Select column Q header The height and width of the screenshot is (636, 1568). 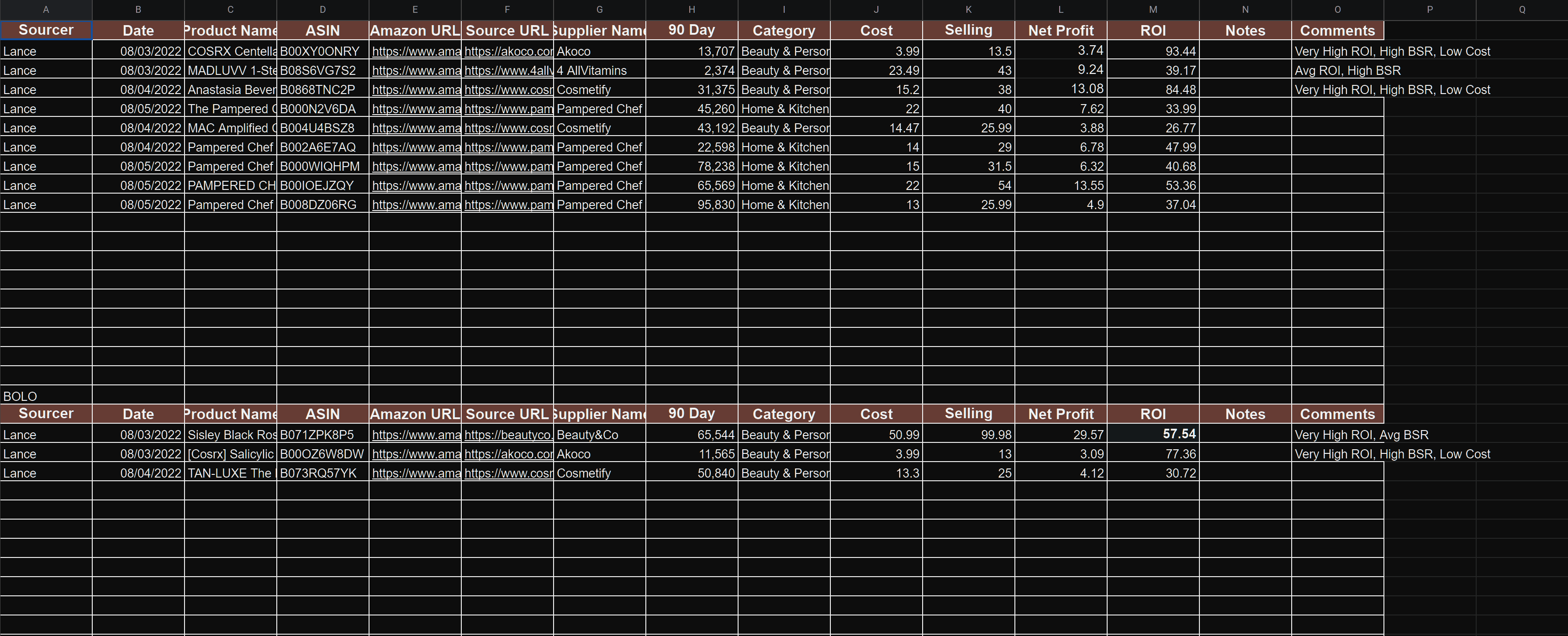point(1522,9)
